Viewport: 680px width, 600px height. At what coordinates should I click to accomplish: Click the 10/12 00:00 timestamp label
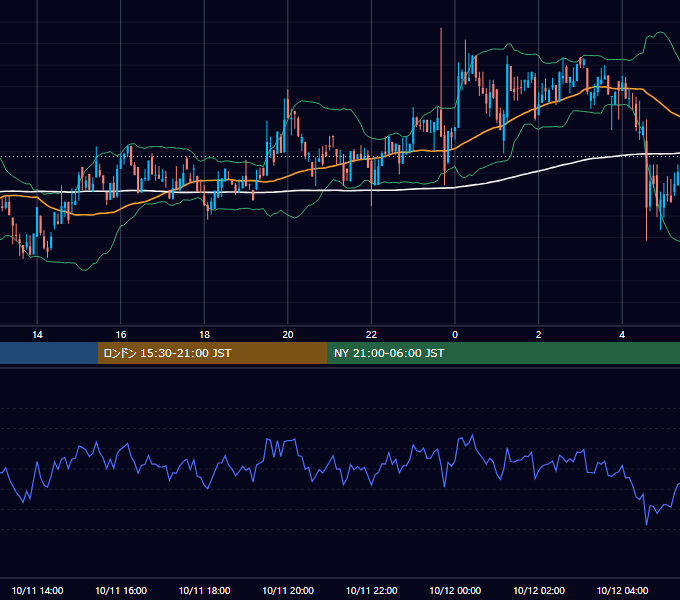point(455,590)
